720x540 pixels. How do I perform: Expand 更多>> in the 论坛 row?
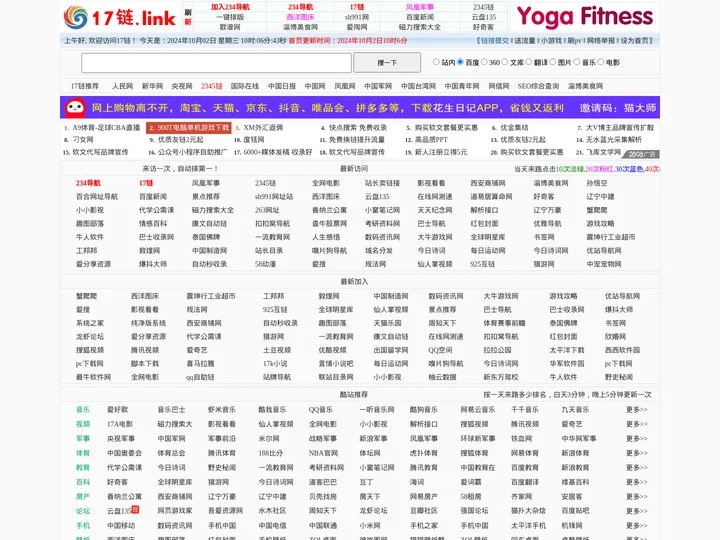click(636, 511)
